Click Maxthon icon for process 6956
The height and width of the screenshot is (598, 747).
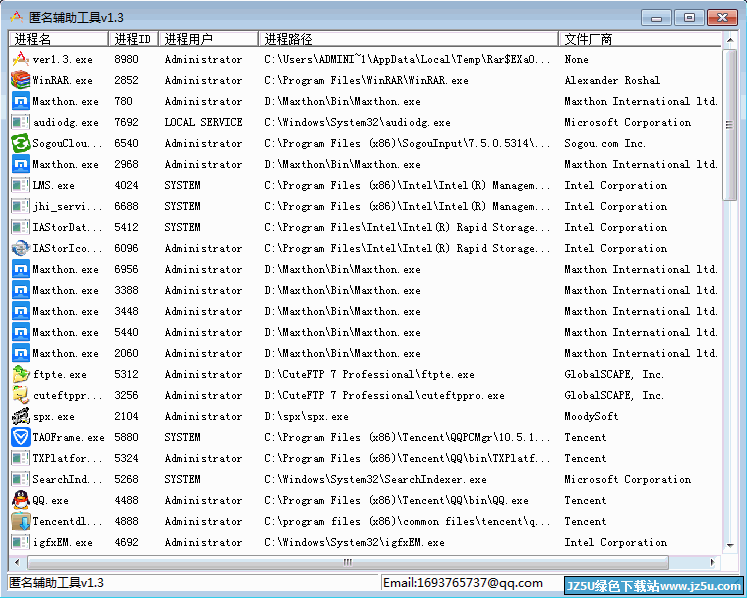[20, 269]
